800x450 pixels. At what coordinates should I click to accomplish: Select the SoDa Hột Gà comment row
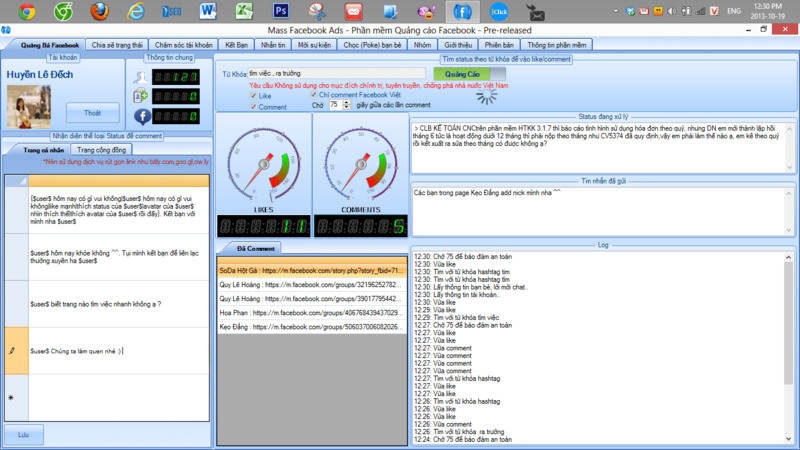(312, 270)
